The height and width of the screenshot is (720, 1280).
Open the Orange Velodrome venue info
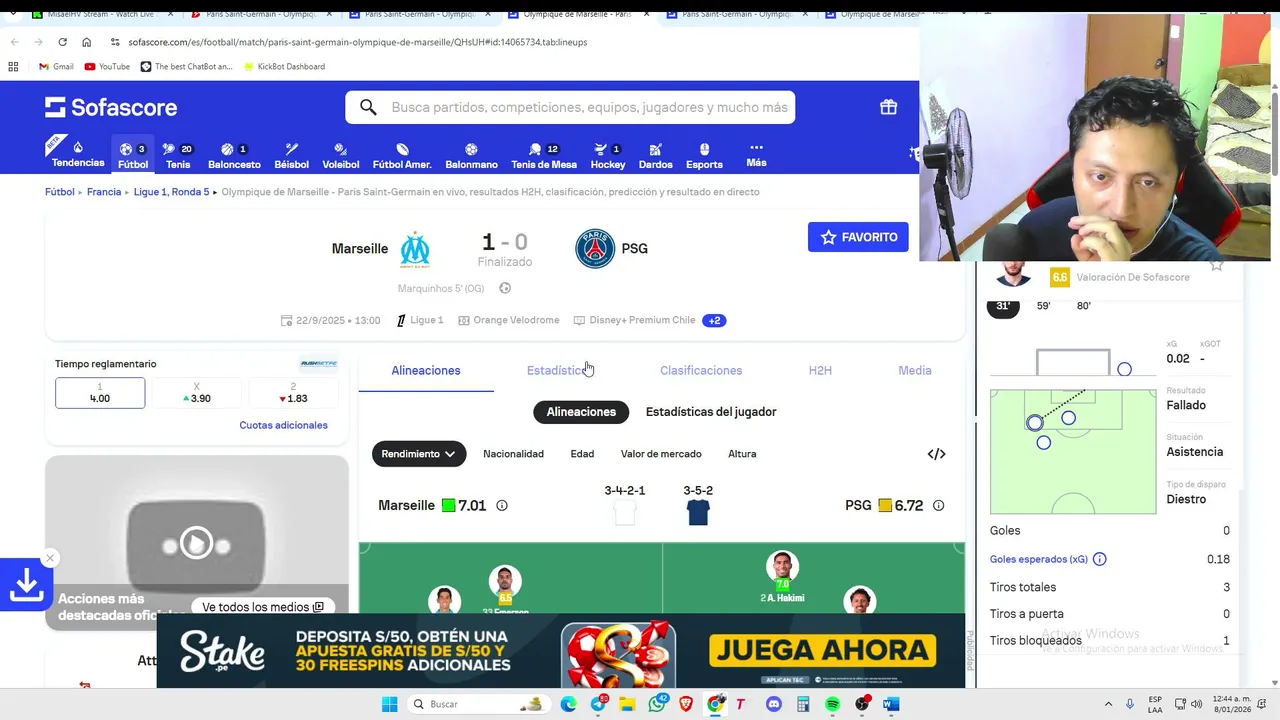(x=509, y=320)
